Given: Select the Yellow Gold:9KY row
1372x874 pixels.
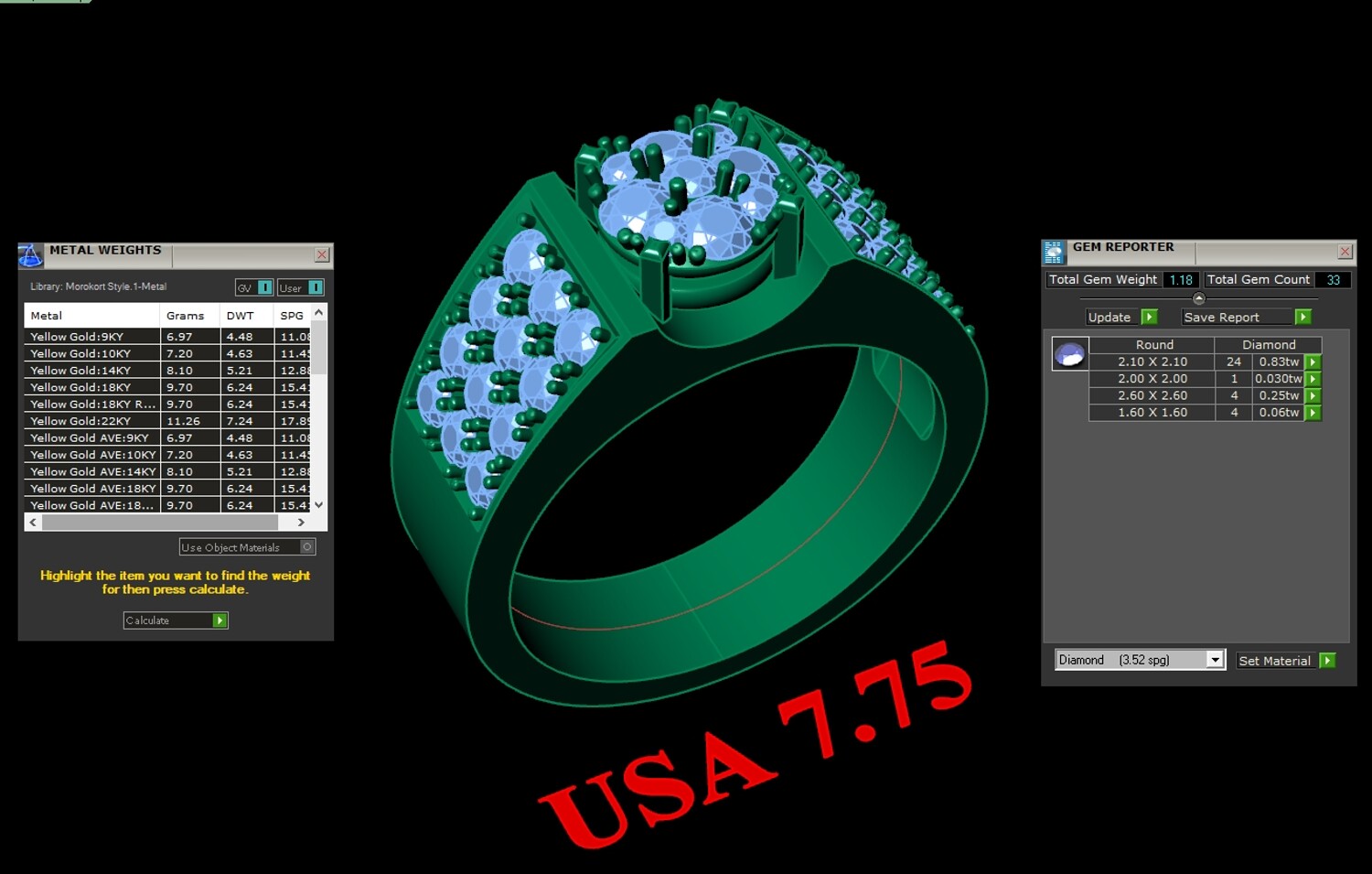Looking at the screenshot, I should tap(167, 337).
